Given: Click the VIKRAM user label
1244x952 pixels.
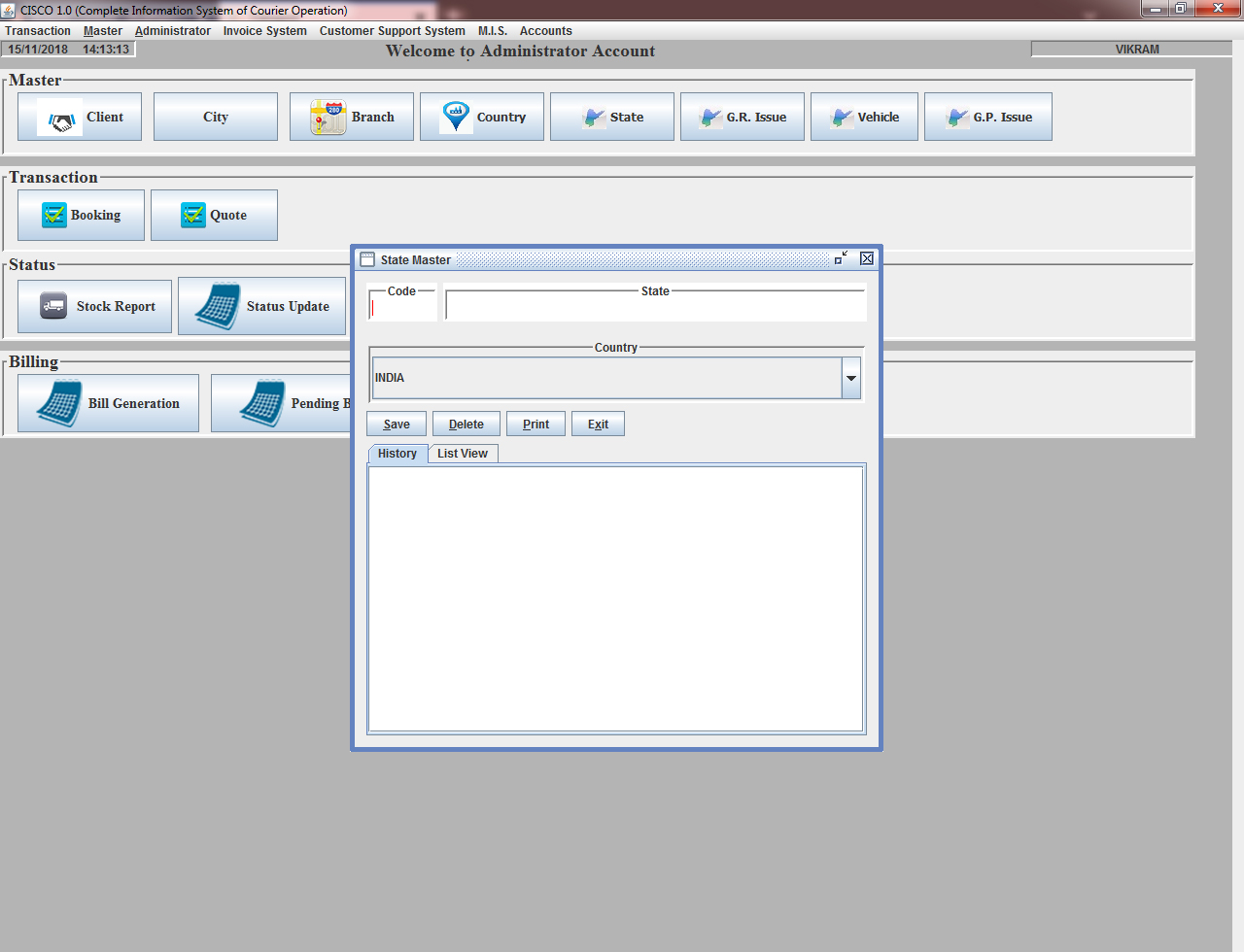Looking at the screenshot, I should point(1137,50).
